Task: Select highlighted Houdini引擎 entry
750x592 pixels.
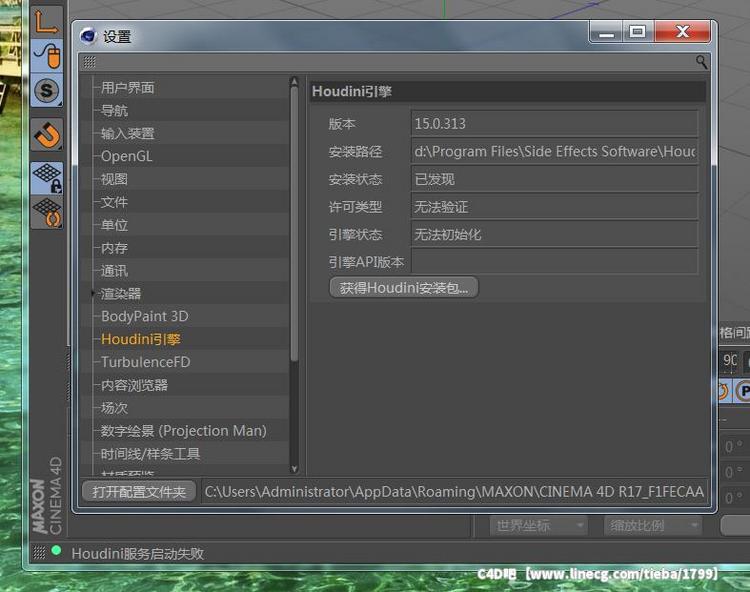Action: [x=141, y=339]
